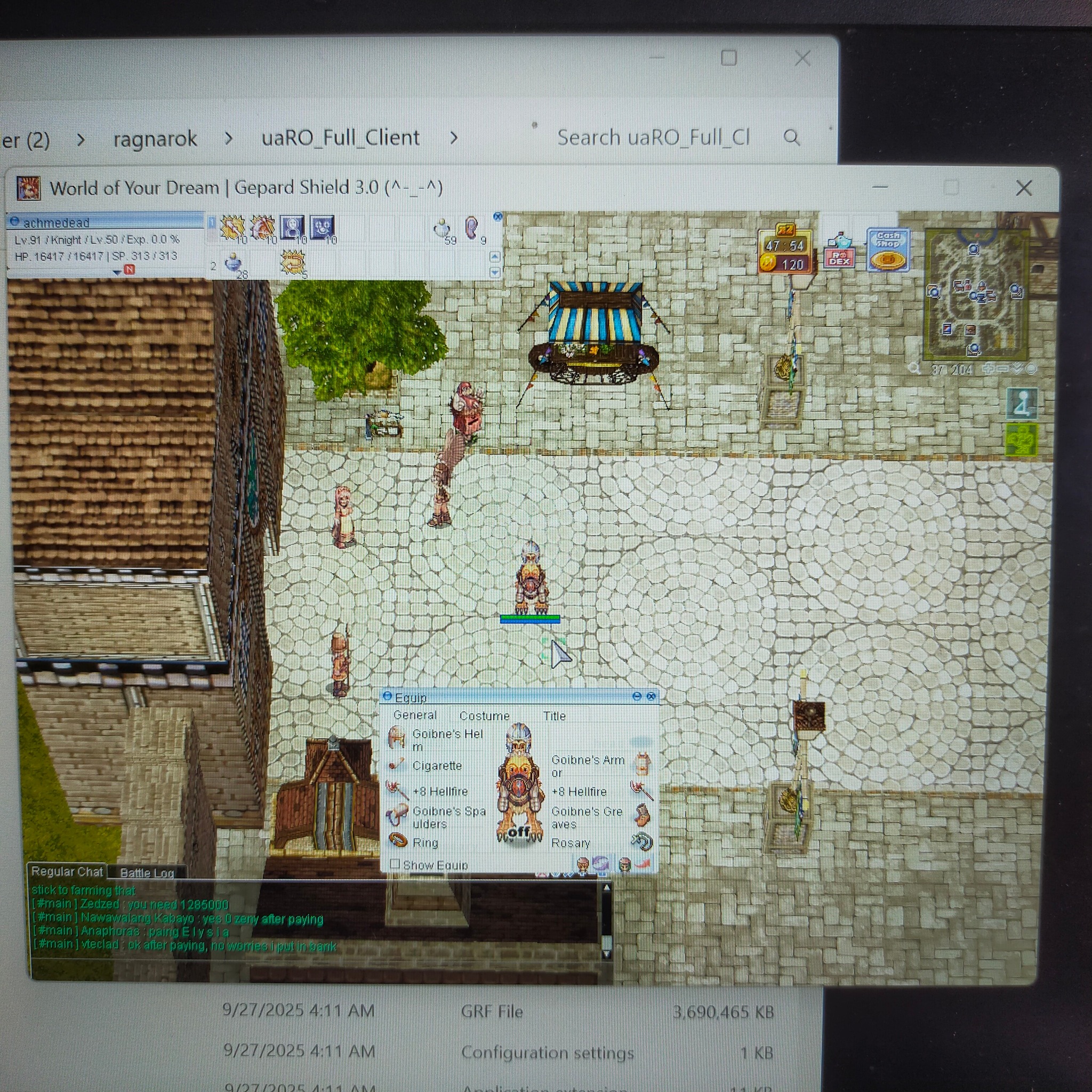Select the Battle Log tab

tap(147, 873)
